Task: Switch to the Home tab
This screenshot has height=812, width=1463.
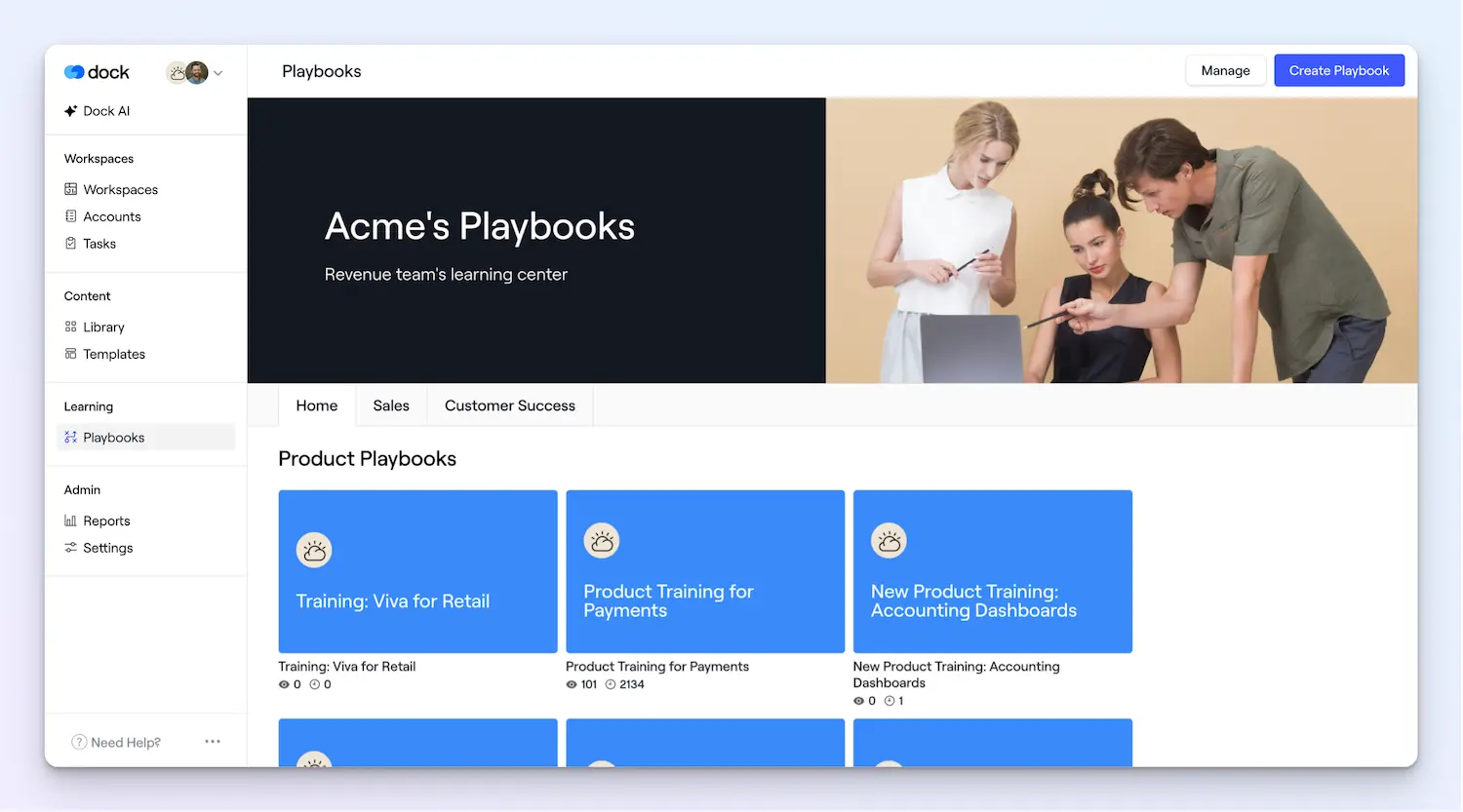Action: [x=317, y=406]
